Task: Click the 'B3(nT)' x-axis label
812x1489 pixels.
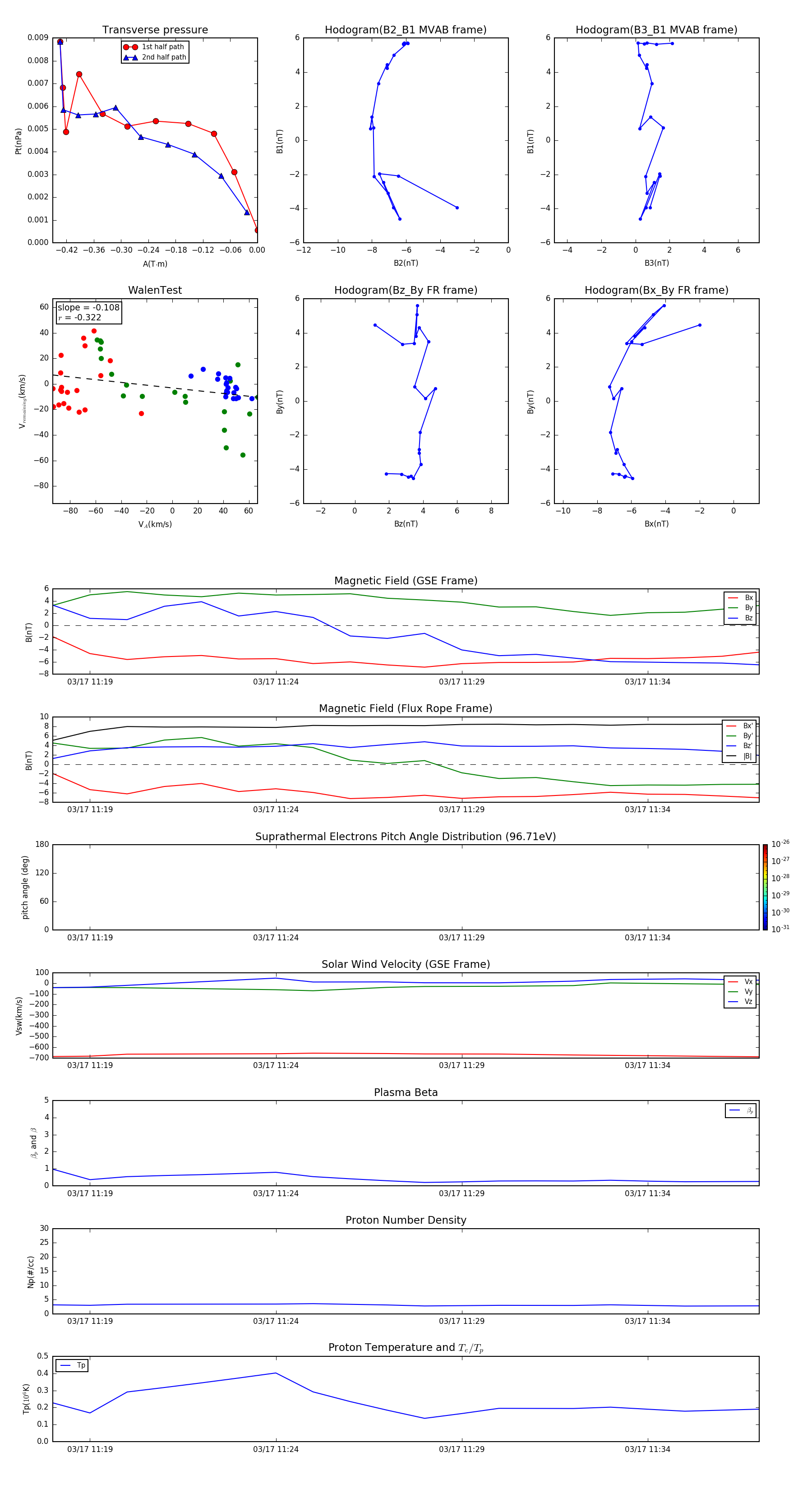Action: [656, 263]
